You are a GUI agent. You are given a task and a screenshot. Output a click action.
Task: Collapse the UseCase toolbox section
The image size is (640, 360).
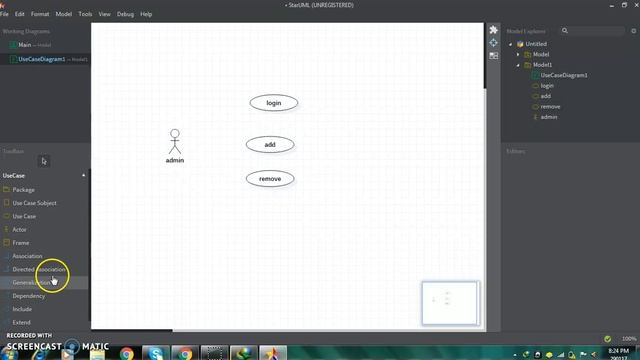click(83, 176)
